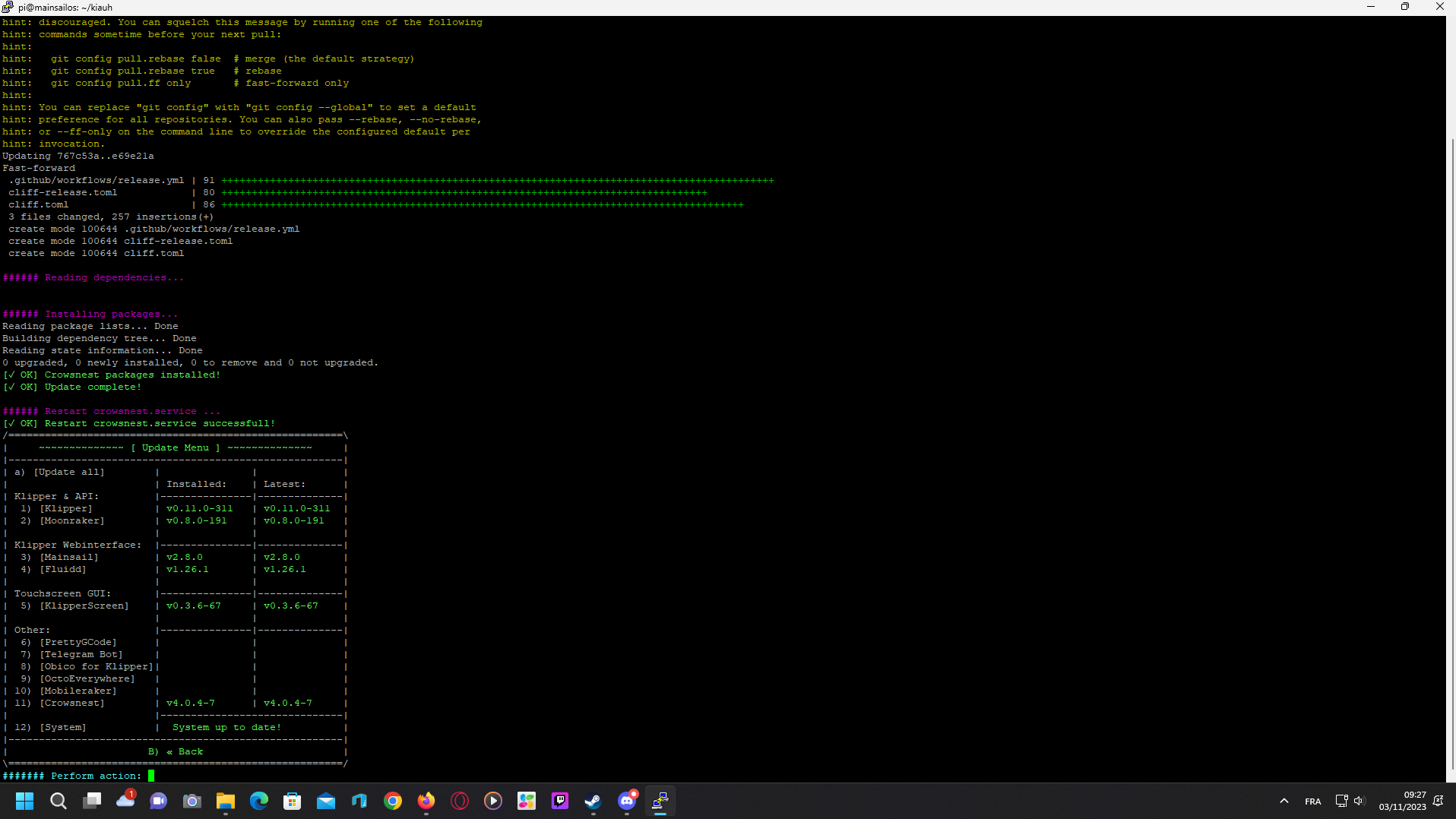1456x819 pixels.
Task: Click the '6) [PrettyGCode]' menu entry
Action: (68, 642)
